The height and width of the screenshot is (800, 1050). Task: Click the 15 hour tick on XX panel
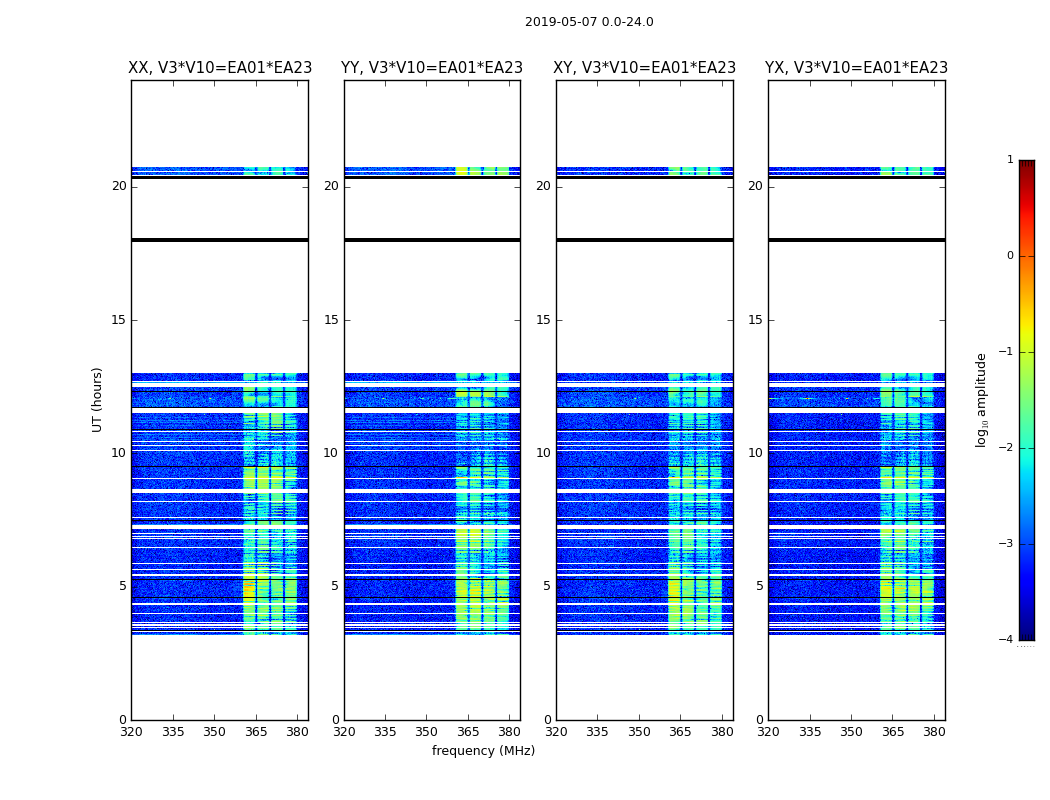(x=119, y=320)
